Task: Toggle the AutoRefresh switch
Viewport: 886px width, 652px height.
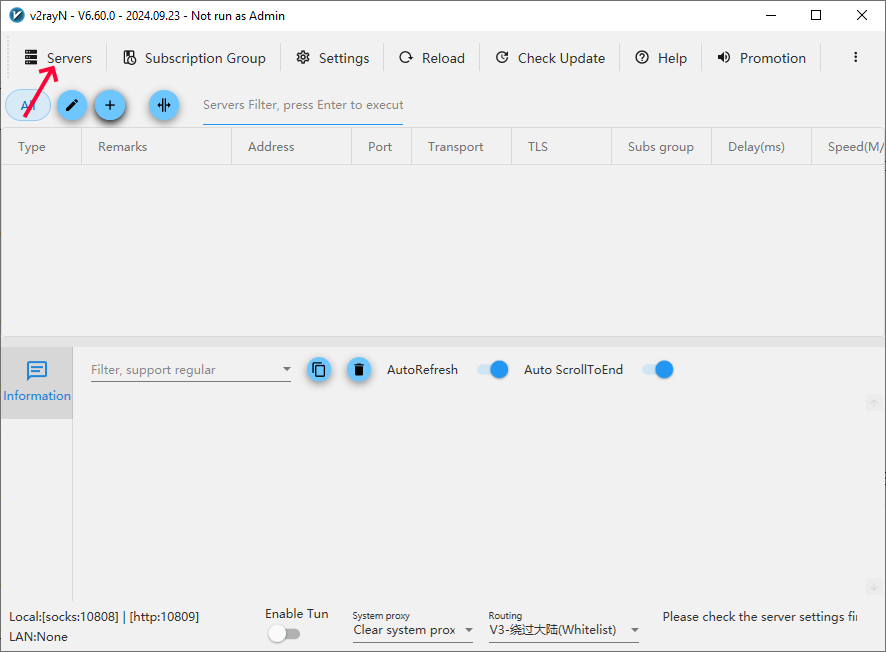Action: pos(492,370)
